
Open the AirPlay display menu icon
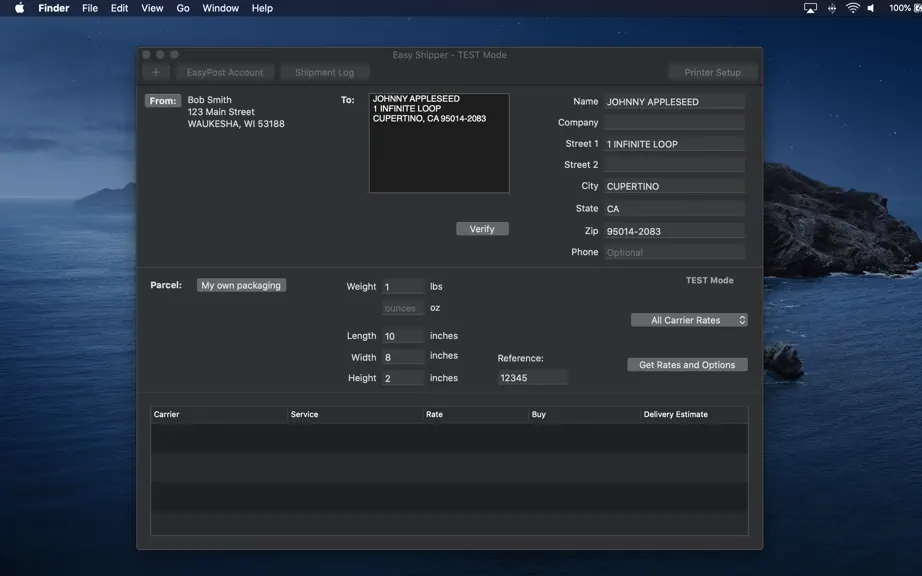(810, 8)
